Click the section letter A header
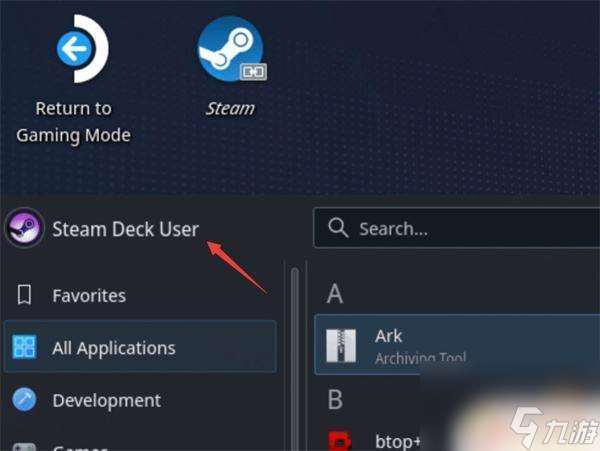This screenshot has width=600, height=451. 335,293
